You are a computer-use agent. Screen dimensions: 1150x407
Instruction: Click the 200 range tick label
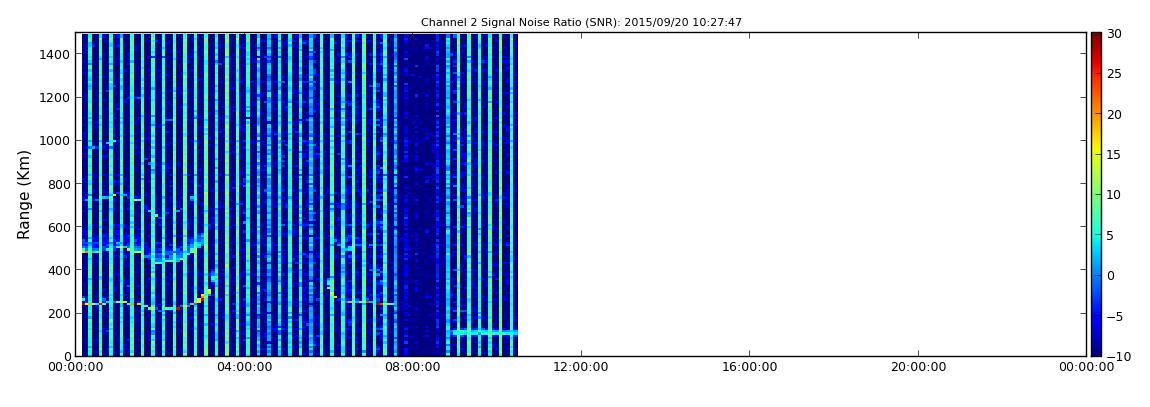[60, 313]
